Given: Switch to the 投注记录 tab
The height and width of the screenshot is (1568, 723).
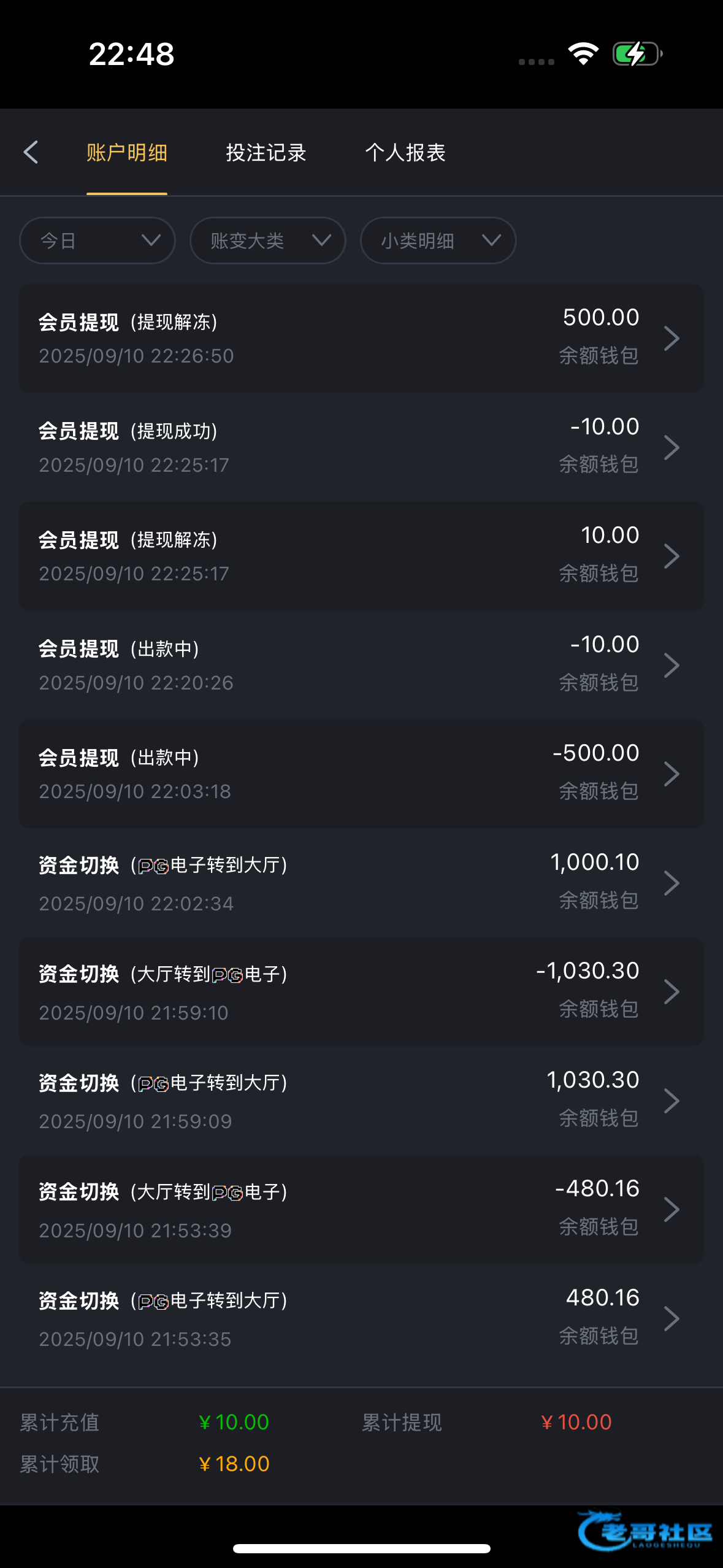Looking at the screenshot, I should 266,153.
